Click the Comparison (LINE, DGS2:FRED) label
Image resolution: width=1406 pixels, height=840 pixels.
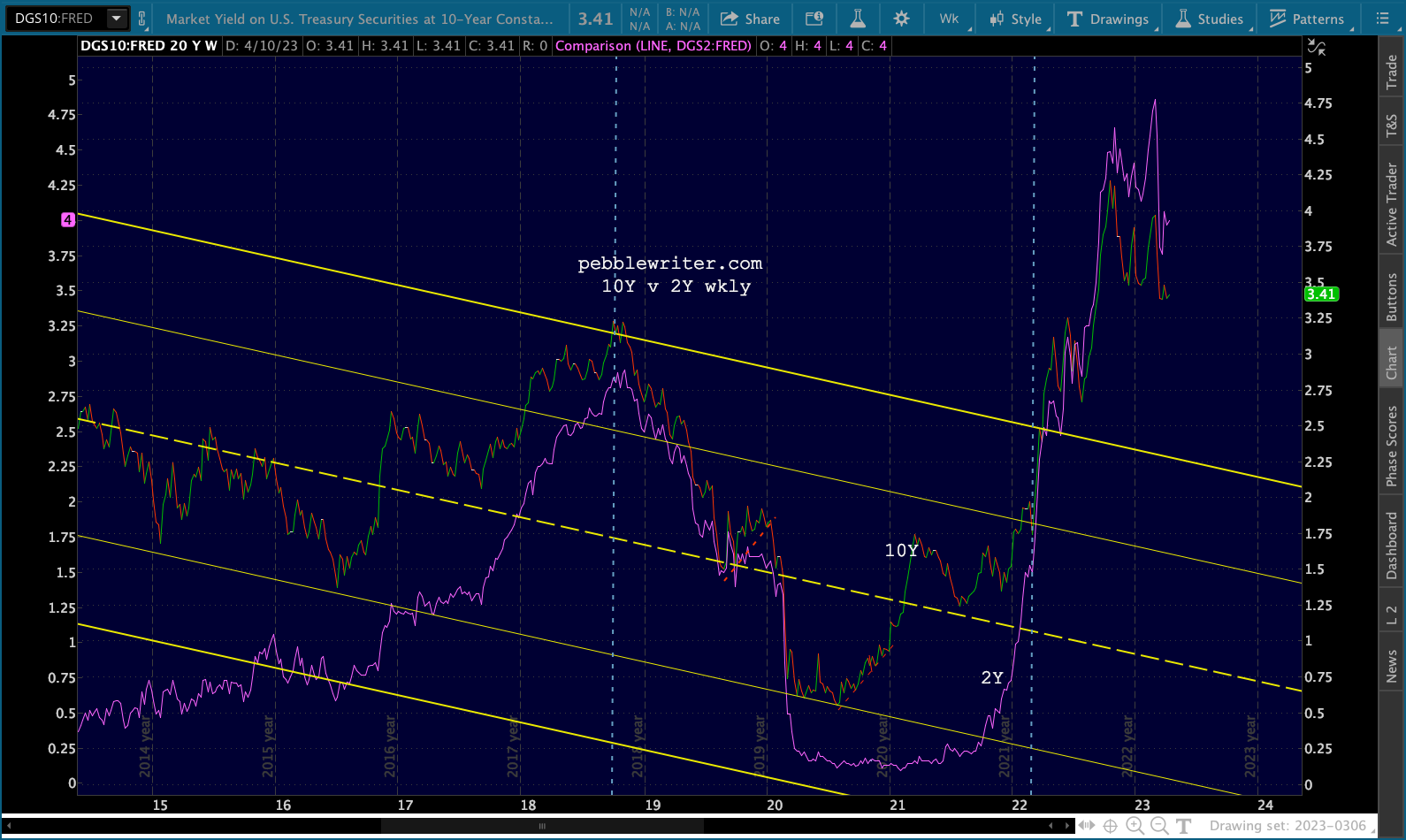pos(653,46)
